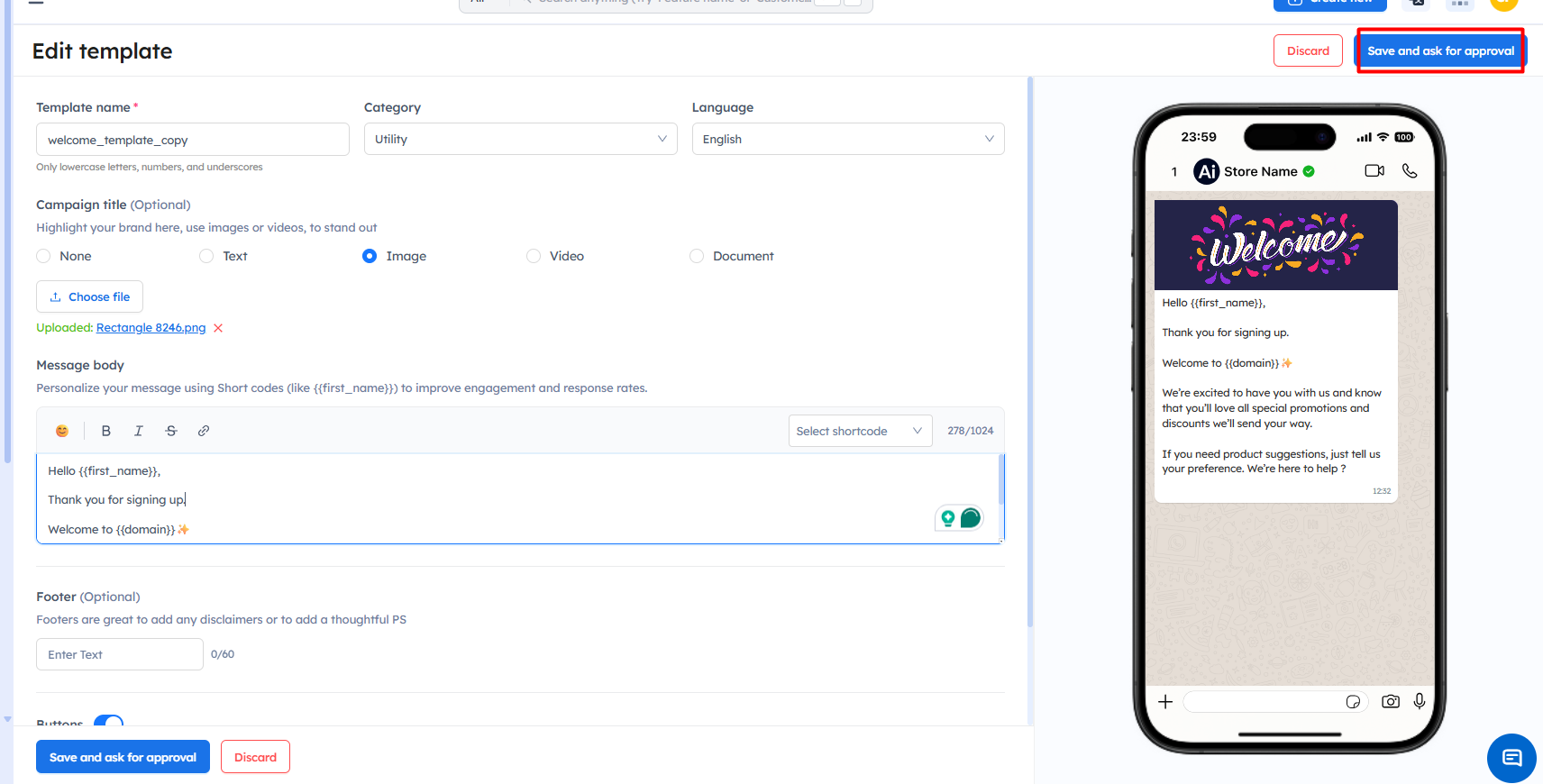Insert a link using the link icon
Image resolution: width=1543 pixels, height=784 pixels.
204,431
